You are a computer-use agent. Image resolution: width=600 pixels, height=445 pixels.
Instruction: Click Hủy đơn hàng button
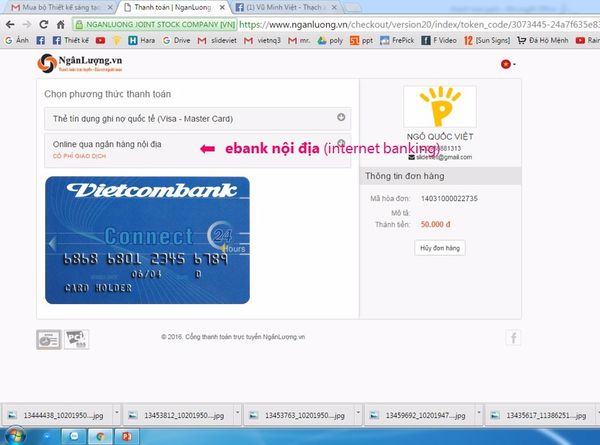440,248
